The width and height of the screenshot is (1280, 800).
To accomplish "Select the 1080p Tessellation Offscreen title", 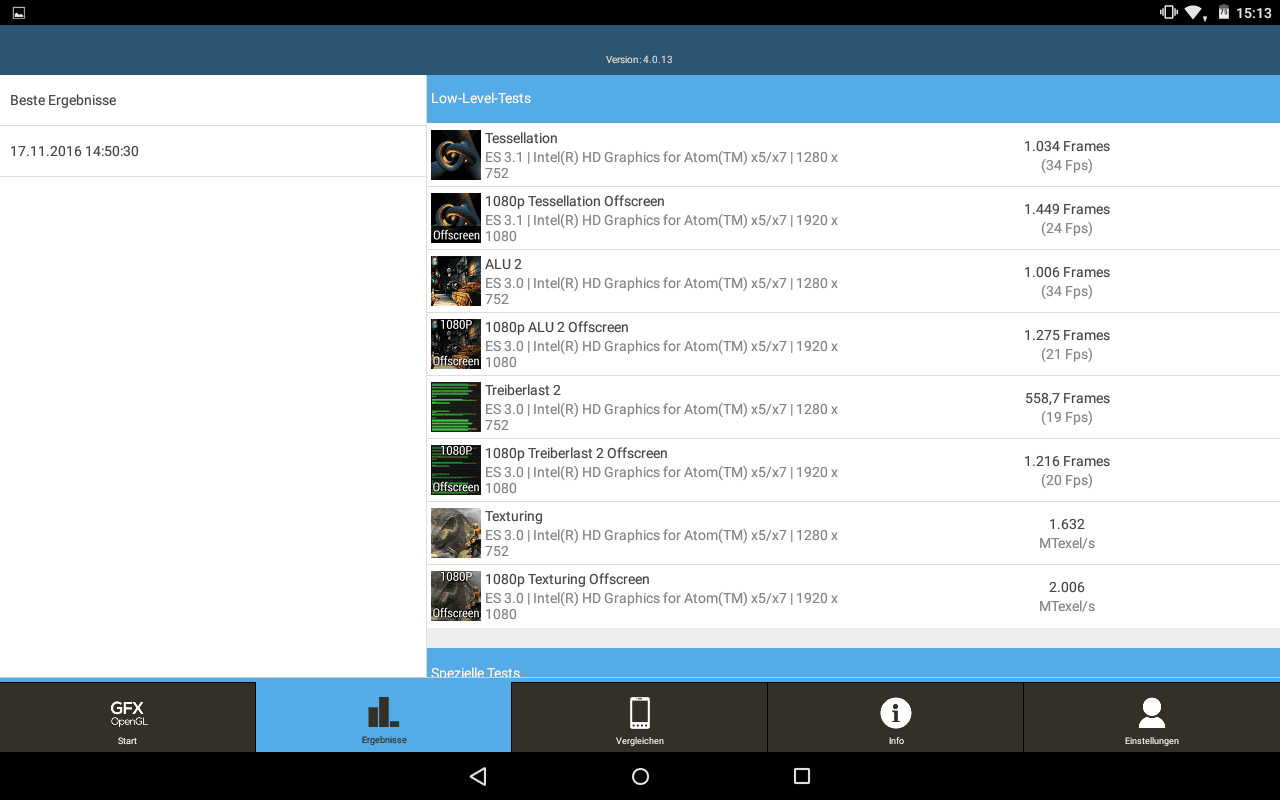I will 575,201.
